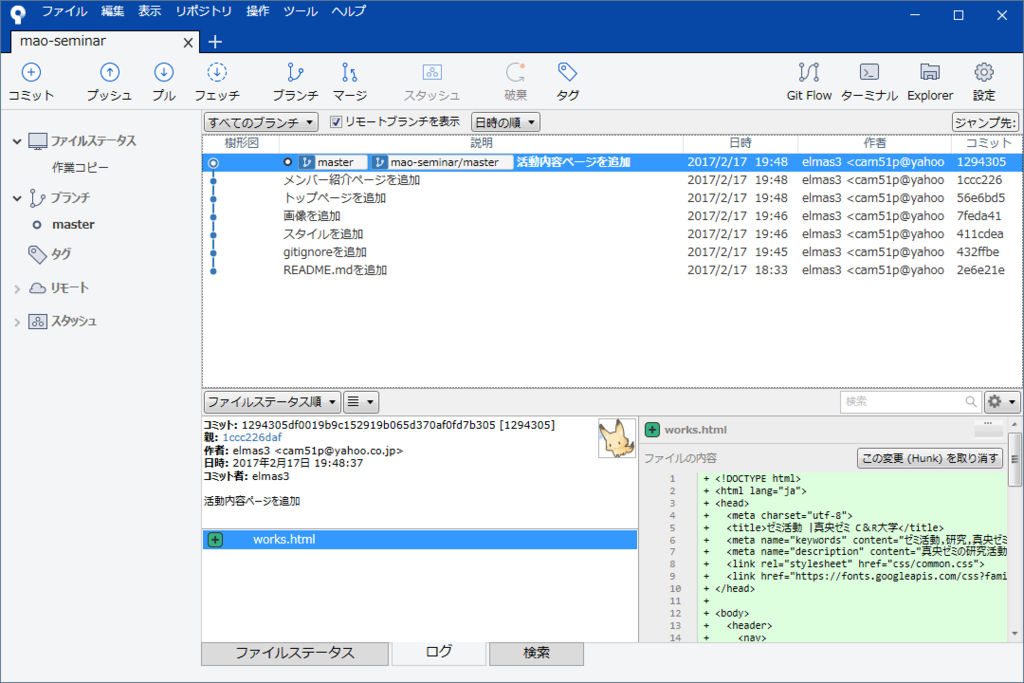1024x683 pixels.
Task: Open the タグ (Tag) tool
Action: pyautogui.click(x=567, y=80)
